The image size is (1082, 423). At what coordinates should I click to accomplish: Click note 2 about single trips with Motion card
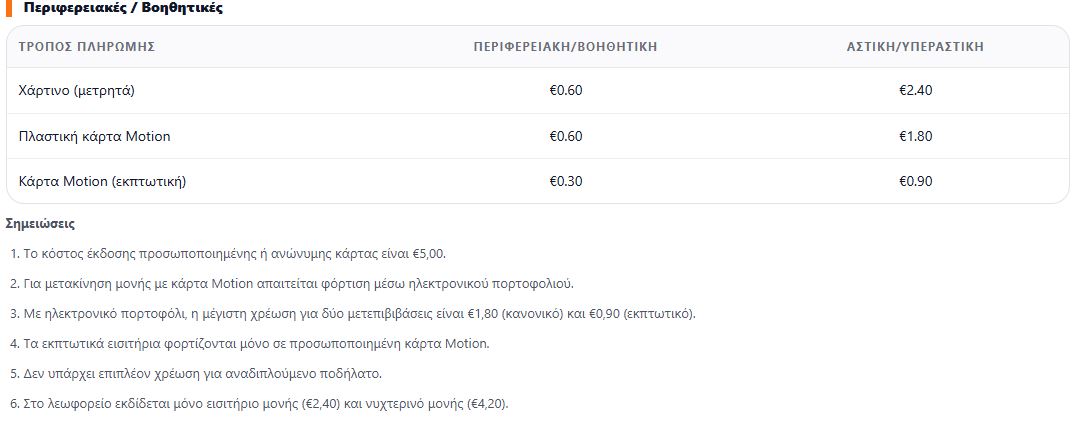[x=292, y=284]
